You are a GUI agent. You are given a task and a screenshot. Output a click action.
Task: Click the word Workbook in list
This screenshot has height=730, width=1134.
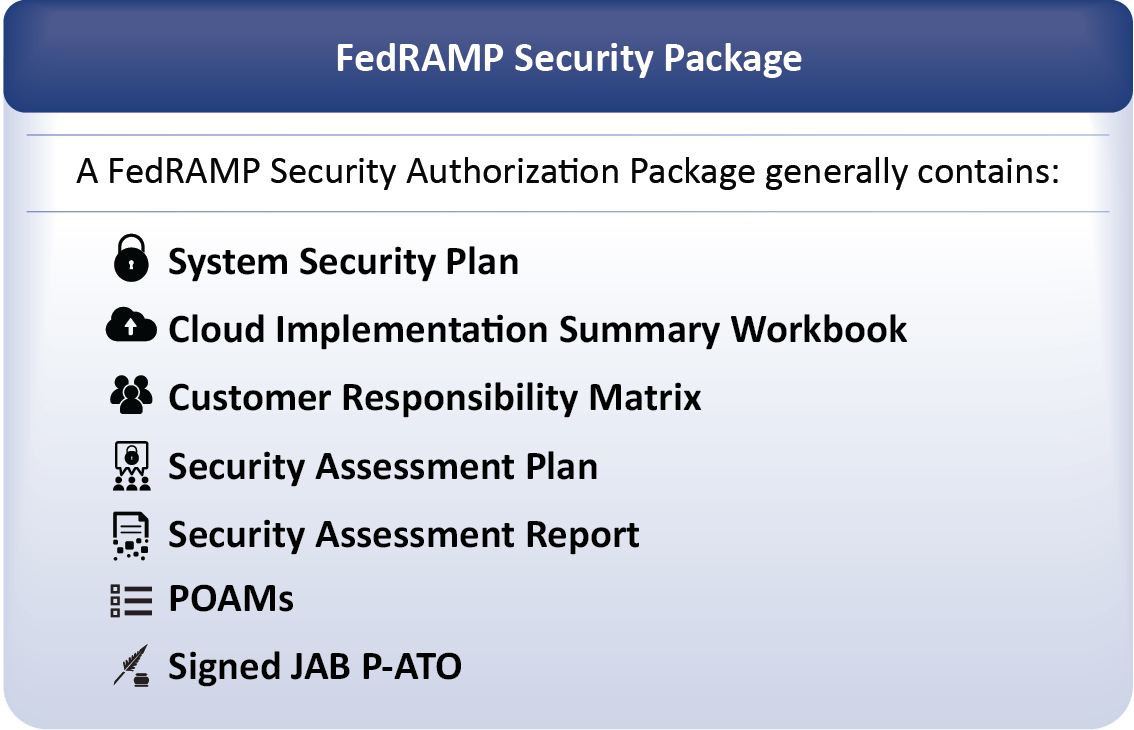[819, 329]
